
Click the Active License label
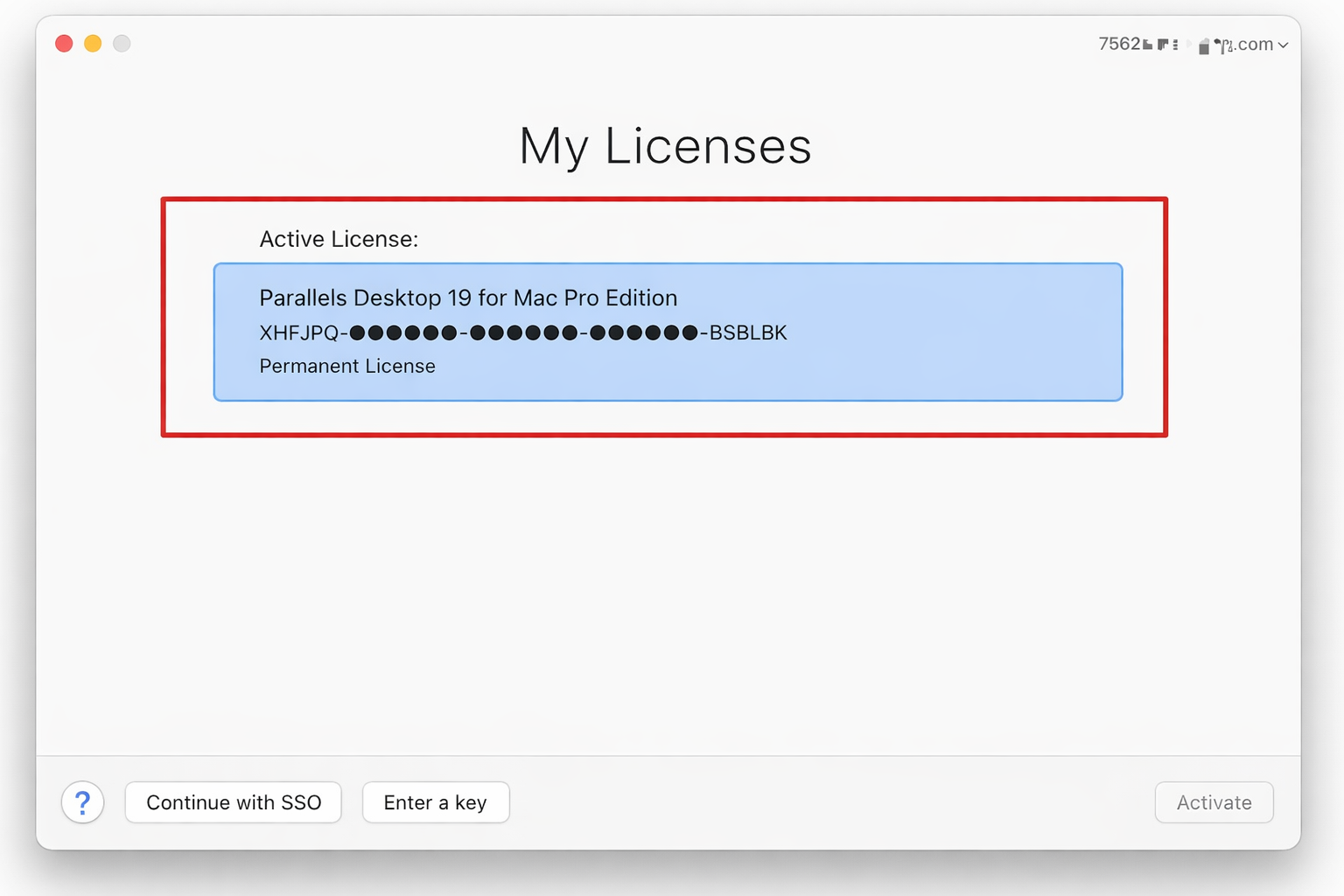click(x=339, y=240)
